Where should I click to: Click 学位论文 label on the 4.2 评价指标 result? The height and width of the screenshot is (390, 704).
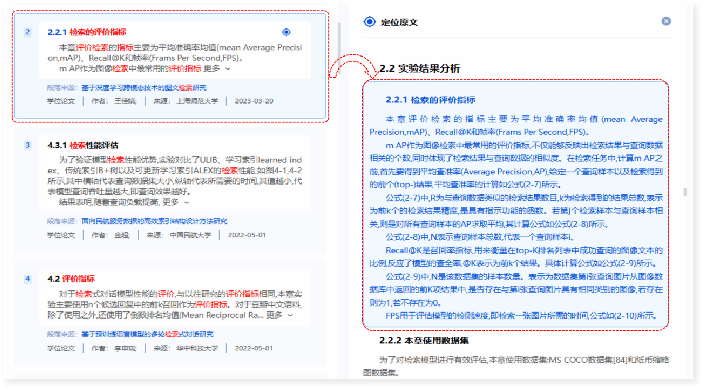61,348
